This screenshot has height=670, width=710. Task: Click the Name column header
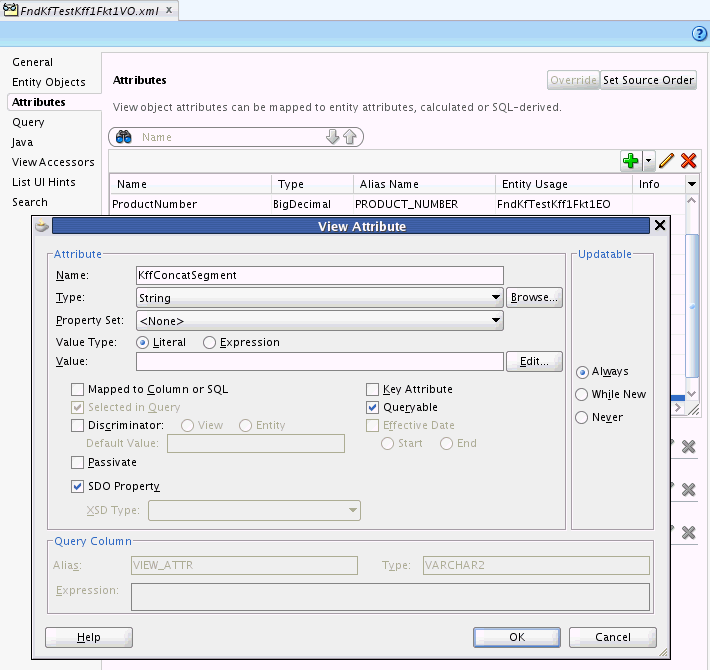coord(191,184)
